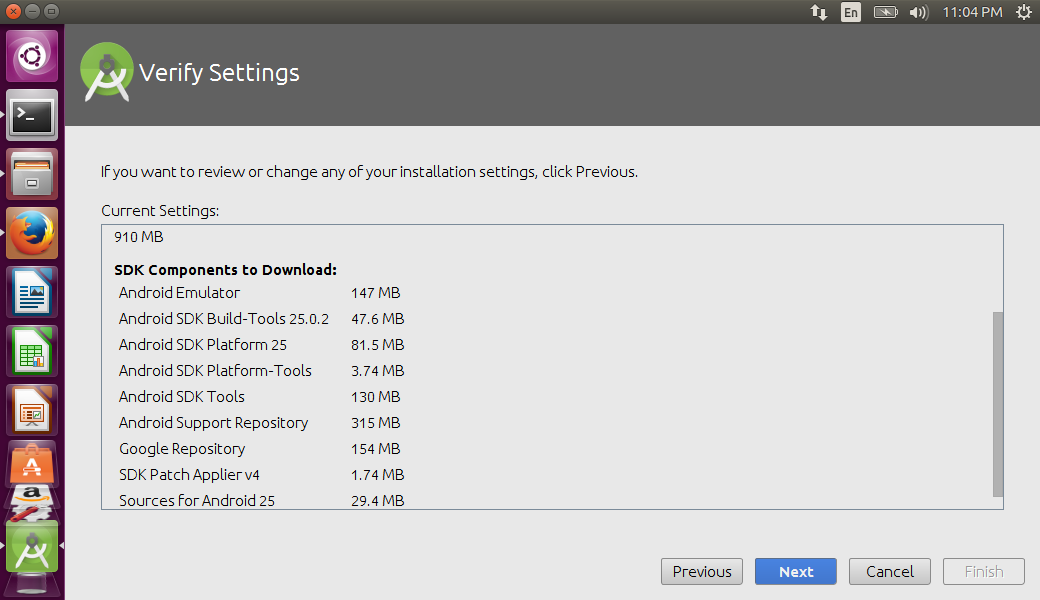Screen dimensions: 1040x600
Task: Click the settings list scrollbar thumb
Action: 998,404
